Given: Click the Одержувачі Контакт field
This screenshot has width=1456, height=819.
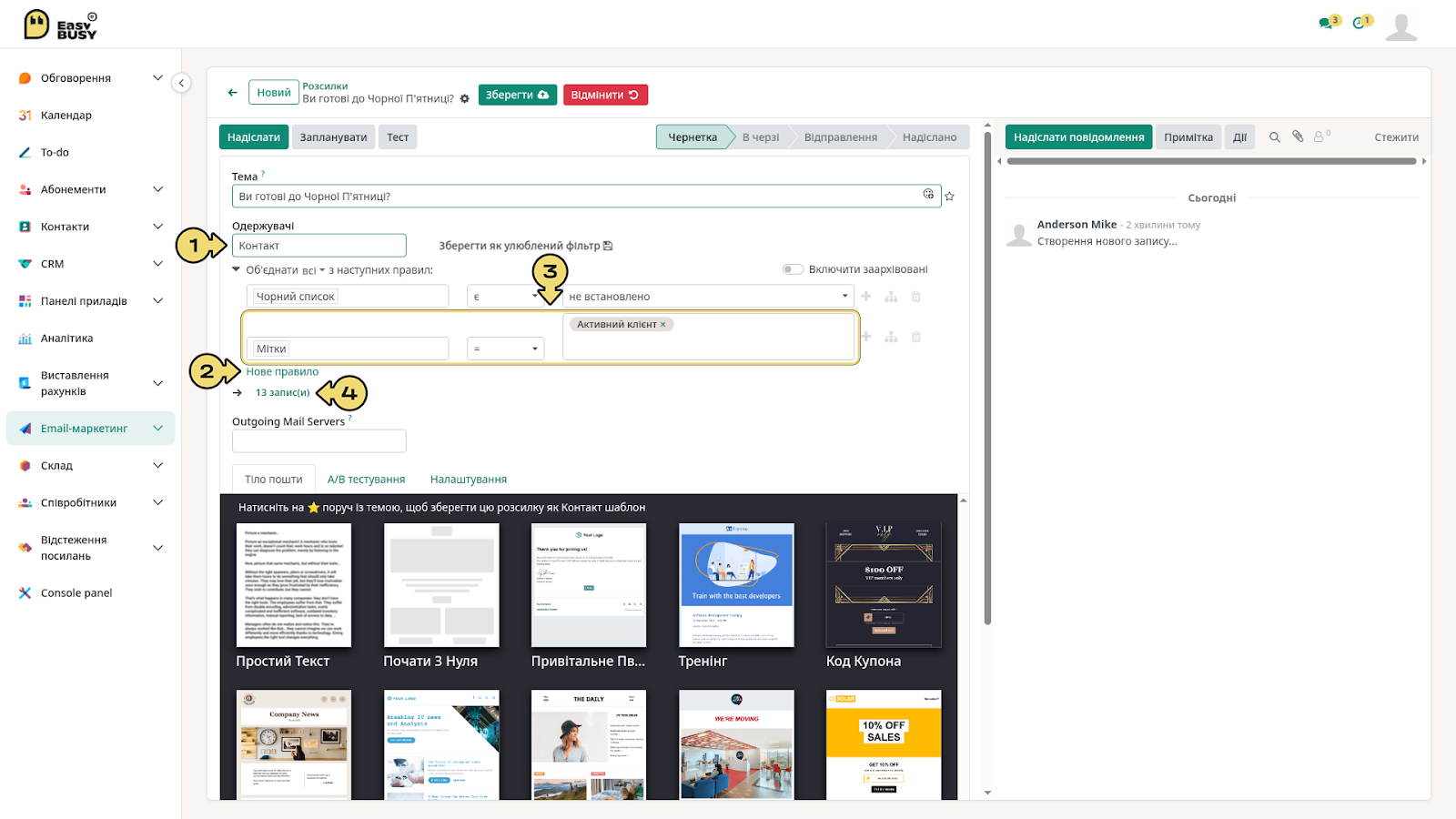Looking at the screenshot, I should pyautogui.click(x=318, y=246).
